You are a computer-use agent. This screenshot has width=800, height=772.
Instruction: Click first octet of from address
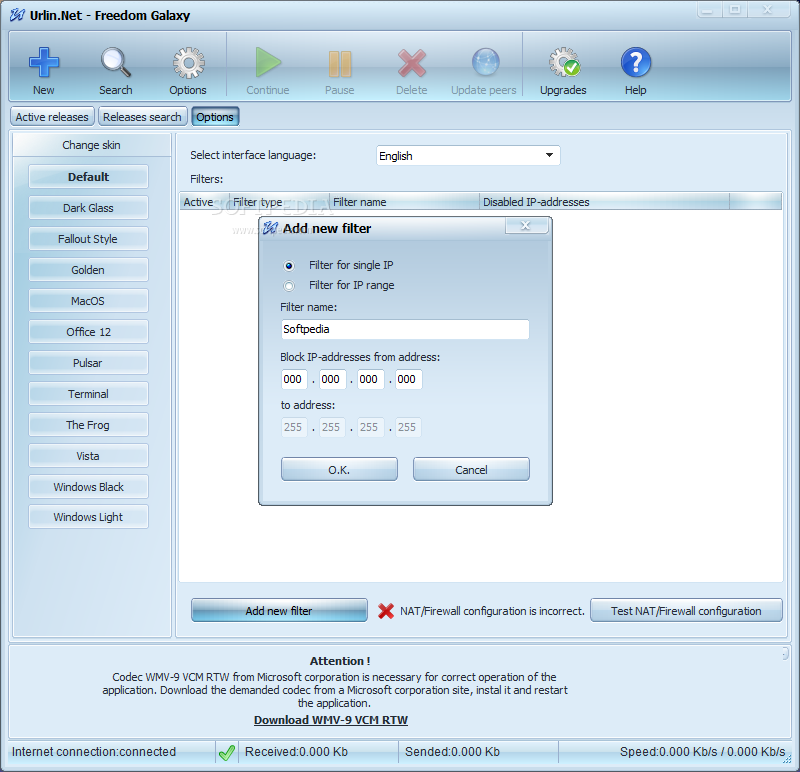[294, 379]
